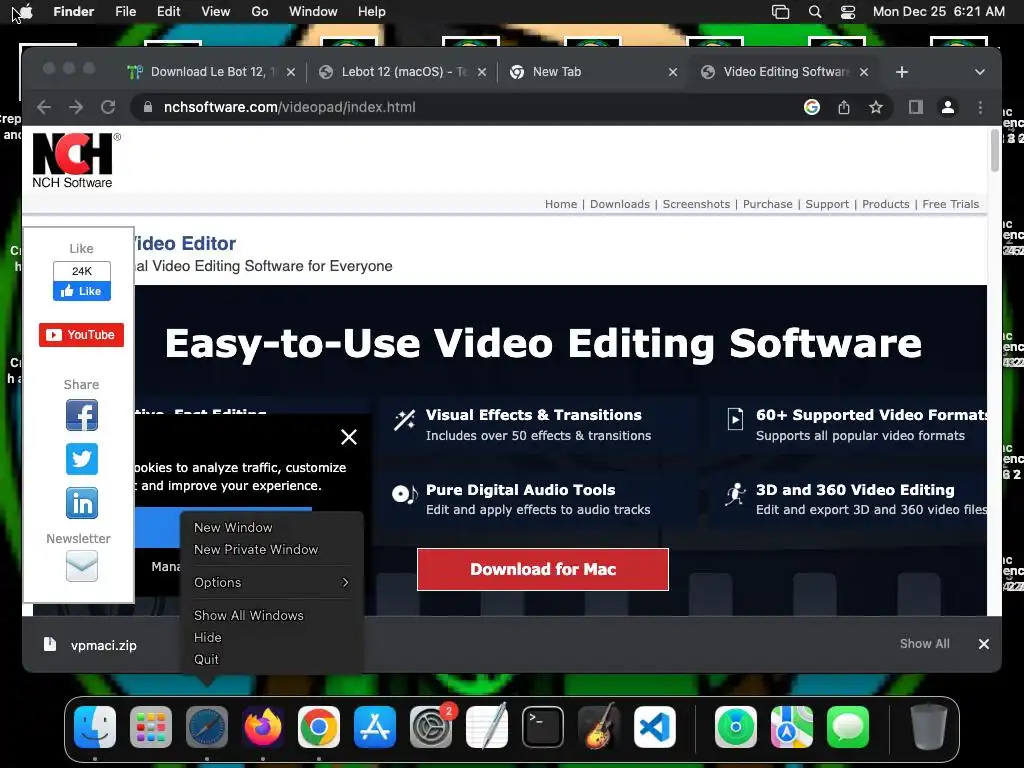Viewport: 1024px width, 768px height.
Task: Close the Video Editing Software tab
Action: point(864,72)
